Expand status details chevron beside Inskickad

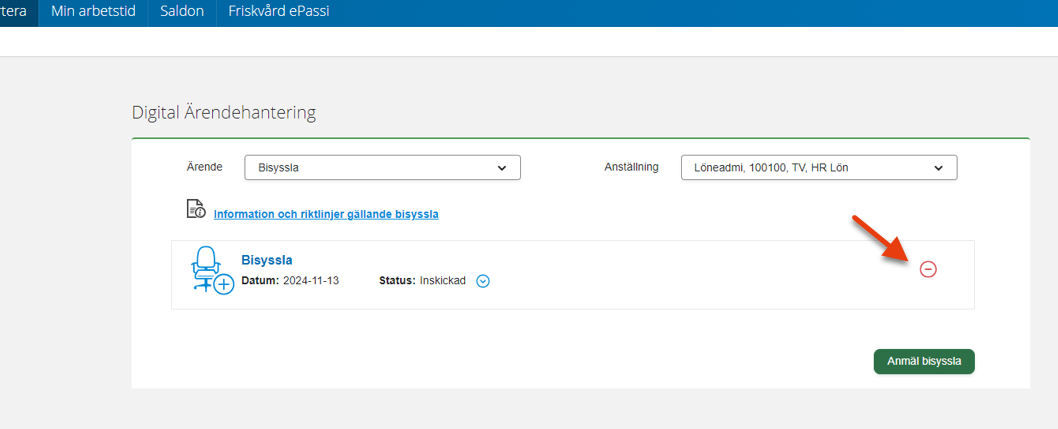482,281
